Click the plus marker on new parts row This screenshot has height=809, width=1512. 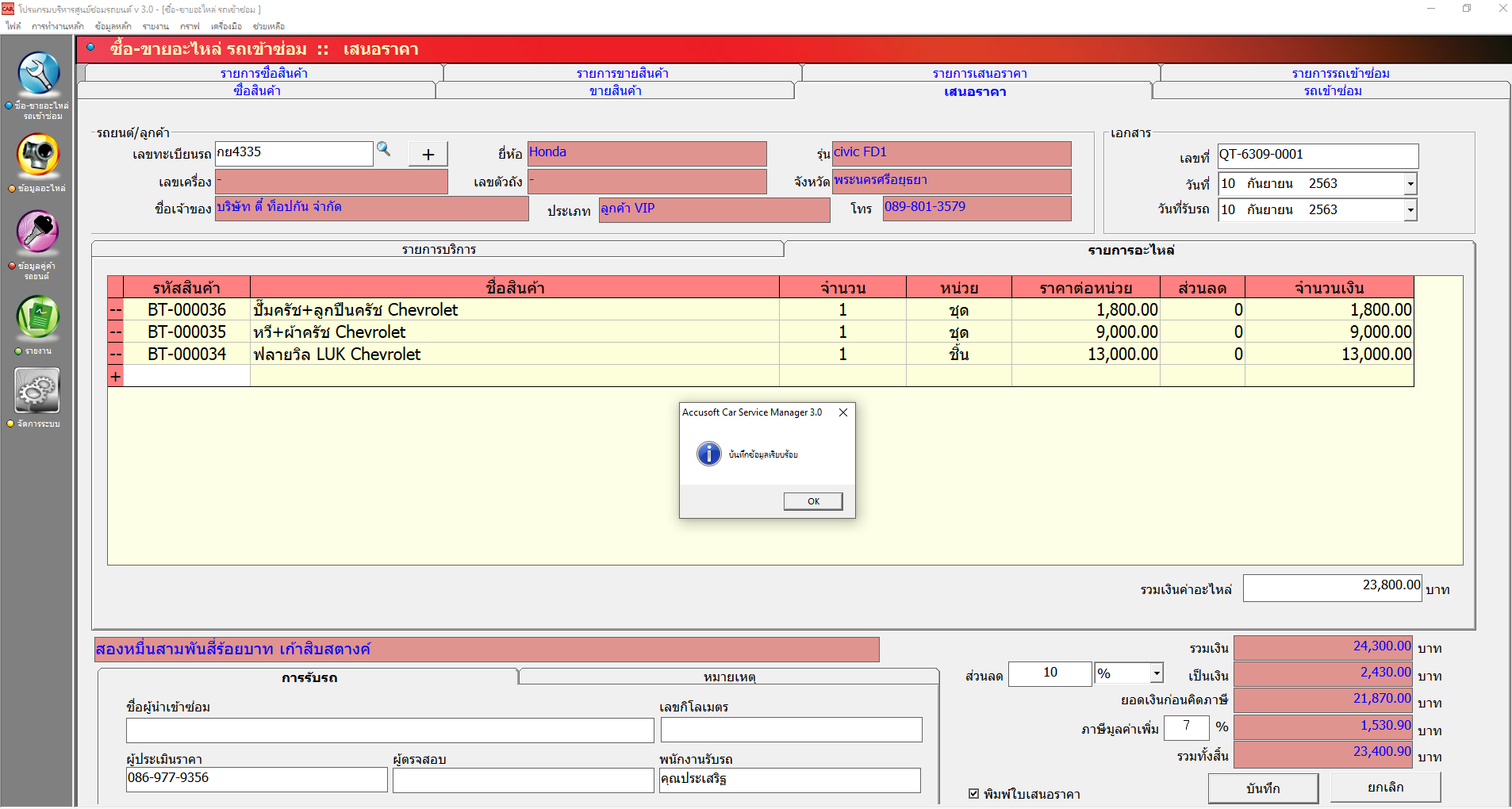pyautogui.click(x=116, y=376)
